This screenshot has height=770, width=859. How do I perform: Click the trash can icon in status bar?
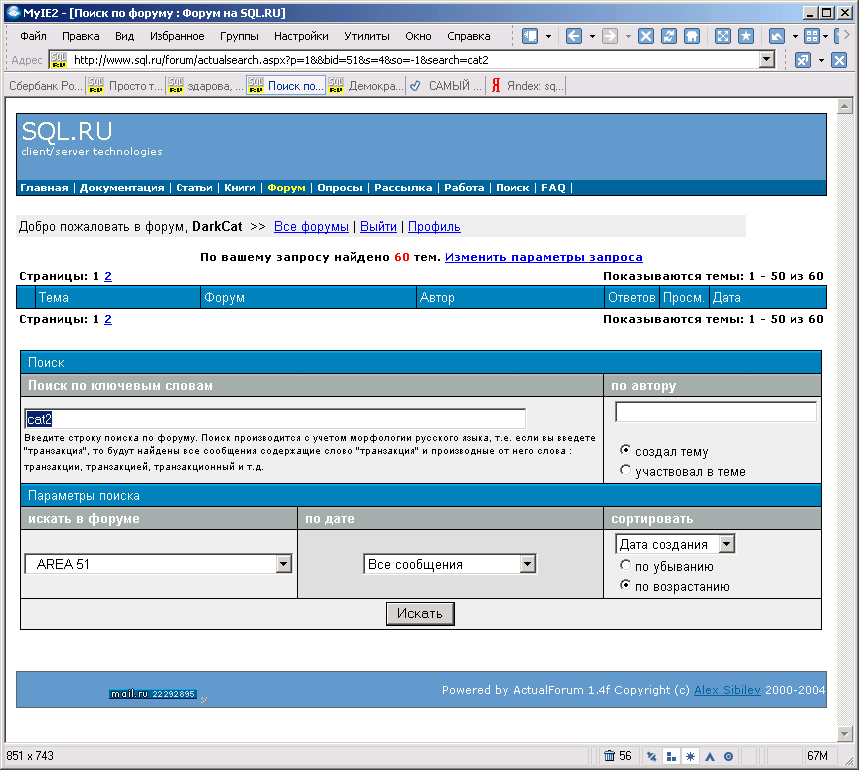coord(609,755)
